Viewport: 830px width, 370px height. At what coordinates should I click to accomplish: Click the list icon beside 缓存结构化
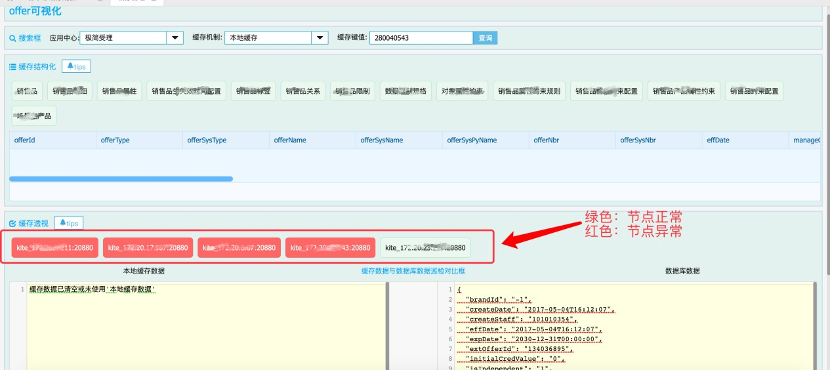[13, 67]
